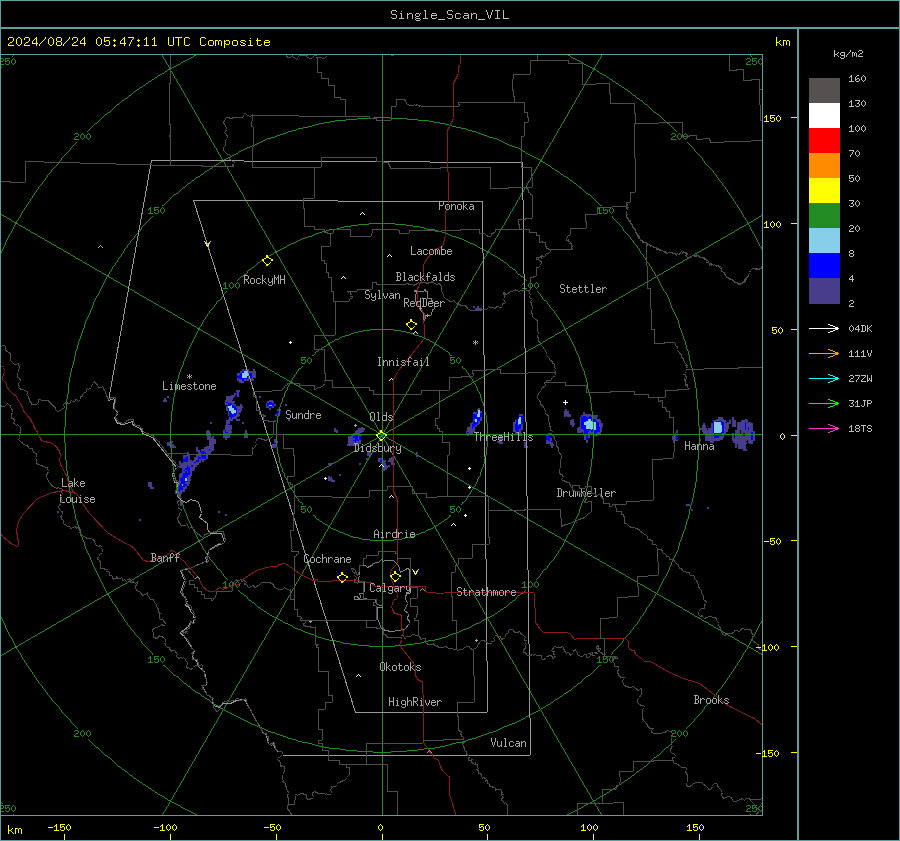Click the yellow diamond marker above the Calgary label

point(395,576)
